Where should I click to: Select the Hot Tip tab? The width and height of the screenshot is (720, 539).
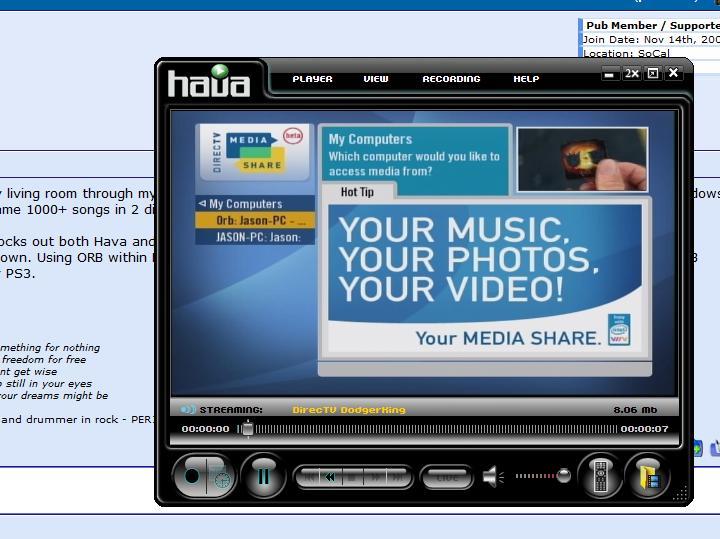tap(358, 191)
